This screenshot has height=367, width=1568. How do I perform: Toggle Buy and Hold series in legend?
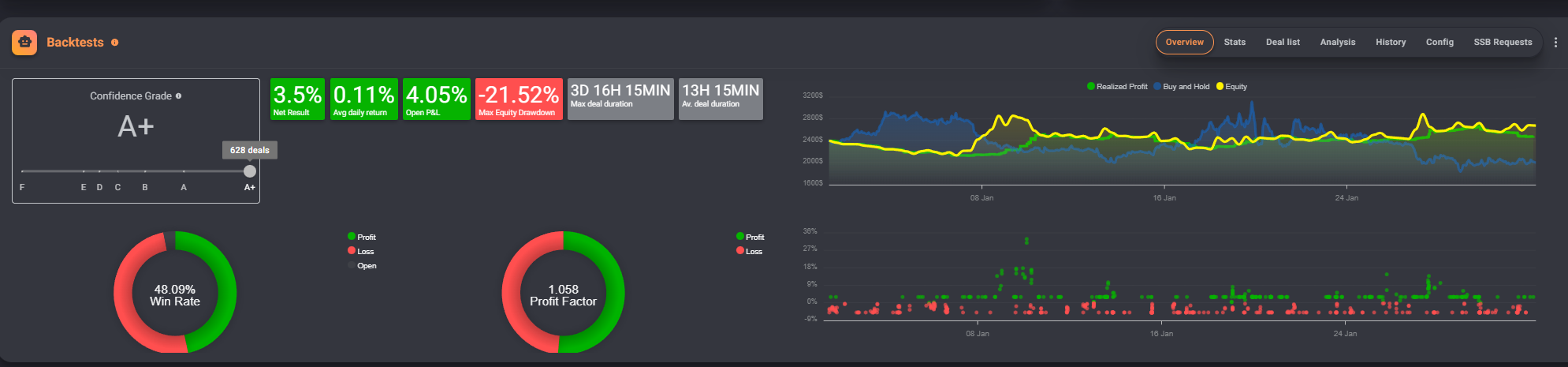tap(1181, 87)
